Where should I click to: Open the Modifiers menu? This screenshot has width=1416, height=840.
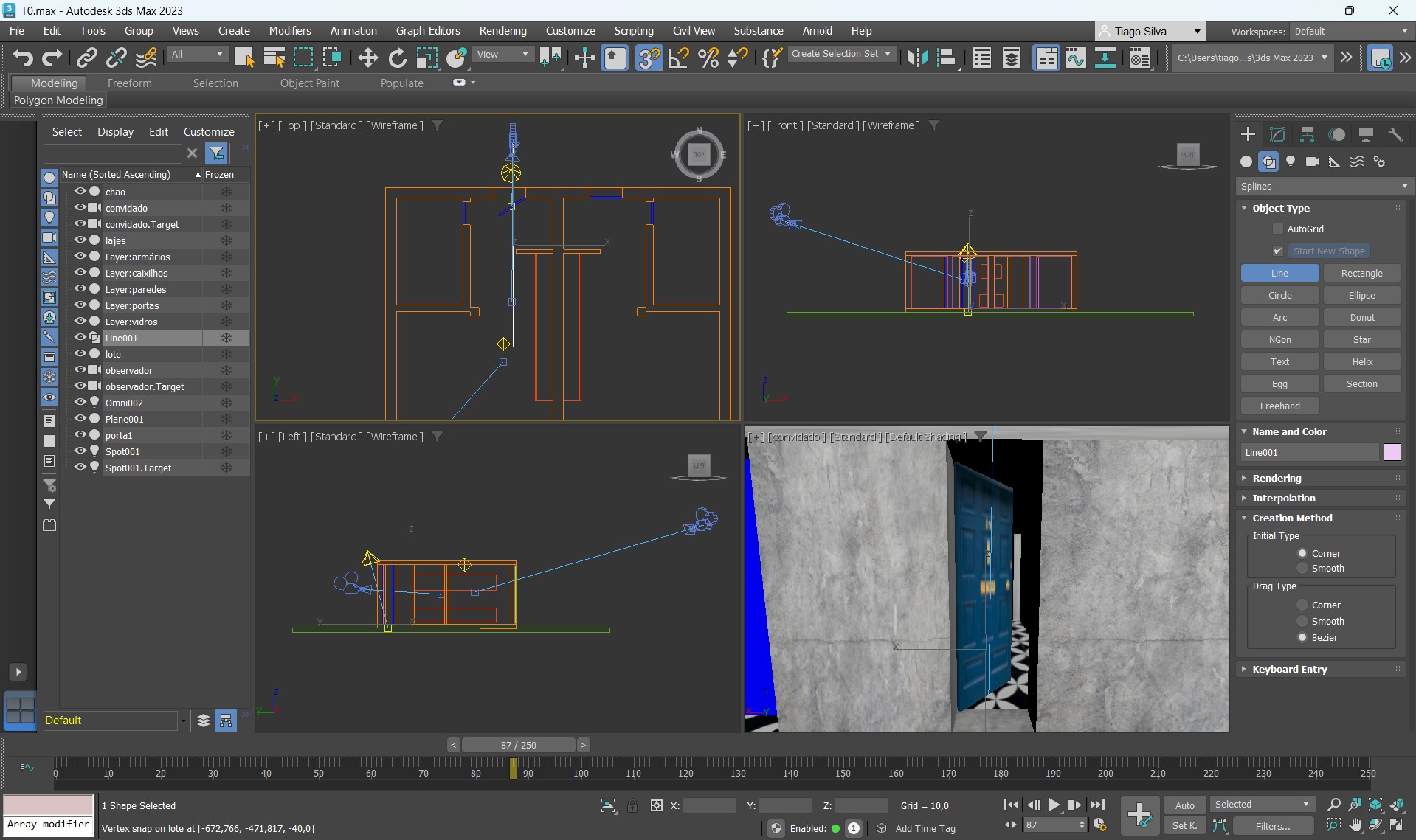pyautogui.click(x=289, y=31)
